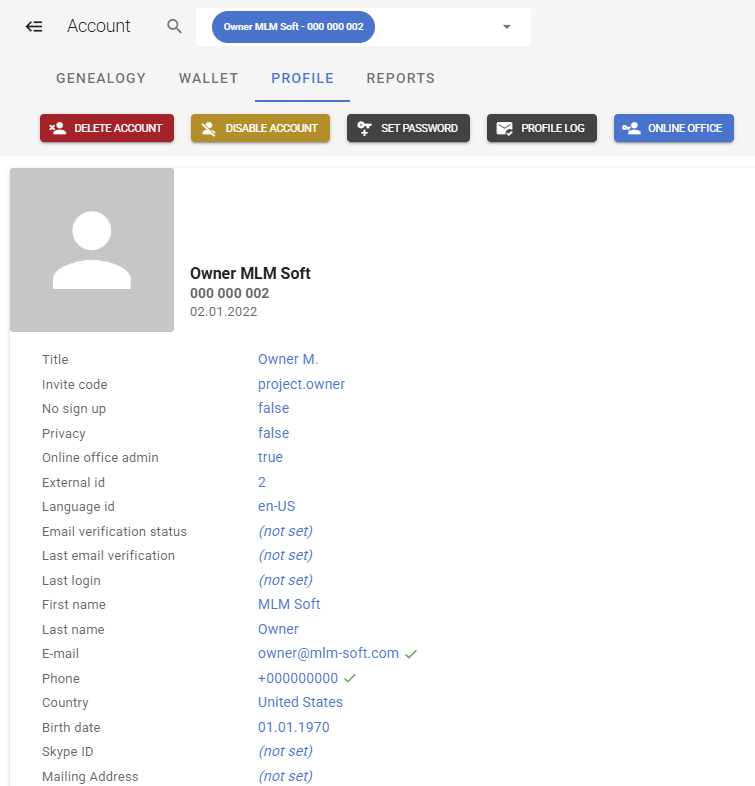Screen dimensions: 755x786
Task: Click the profile avatar placeholder image
Action: [92, 250]
